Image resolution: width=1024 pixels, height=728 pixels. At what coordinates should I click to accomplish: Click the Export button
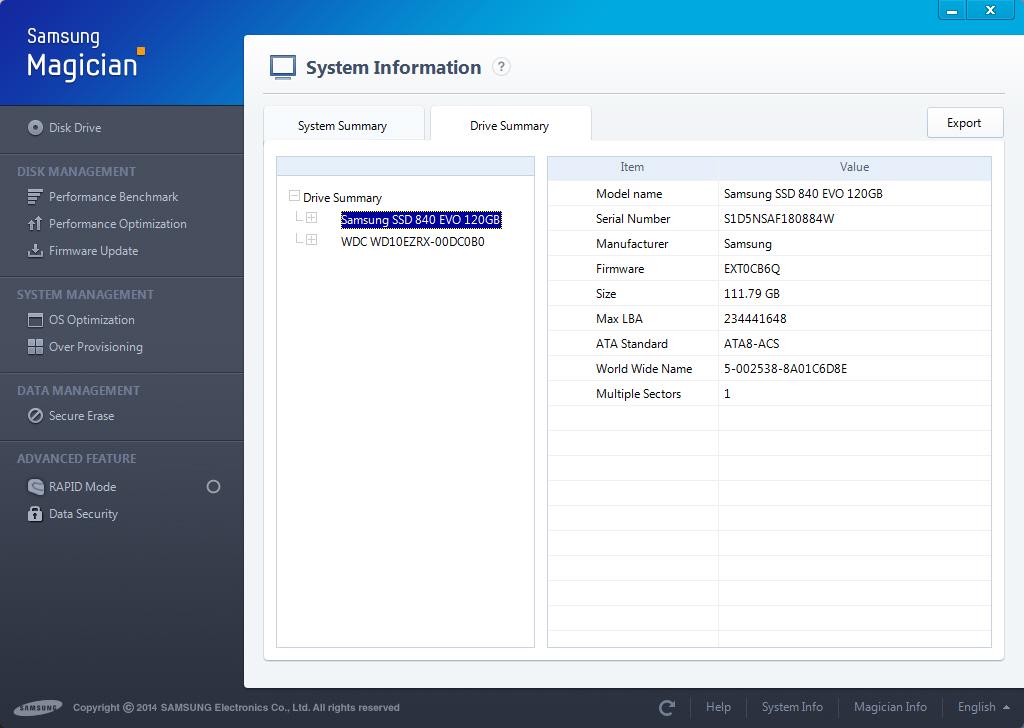click(965, 123)
